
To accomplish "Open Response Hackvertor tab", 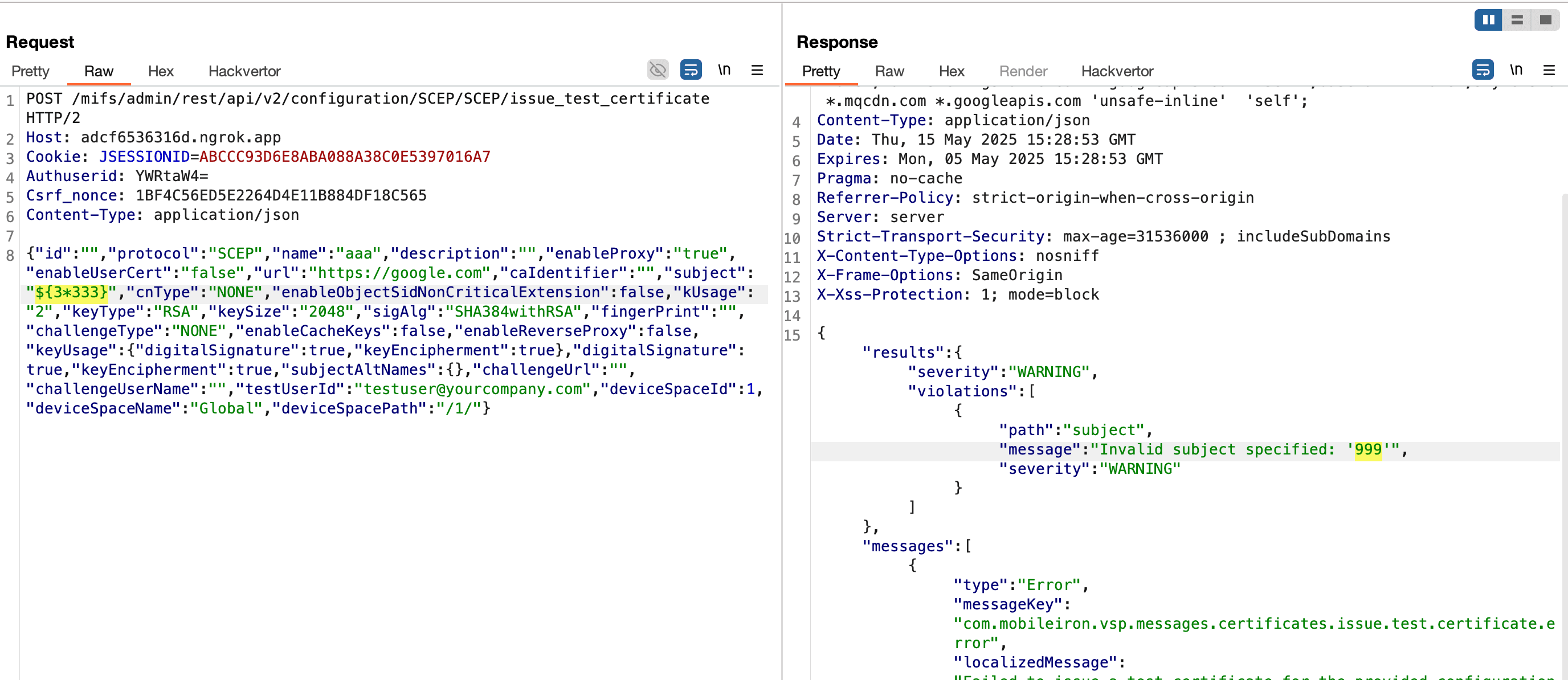I will coord(1117,71).
